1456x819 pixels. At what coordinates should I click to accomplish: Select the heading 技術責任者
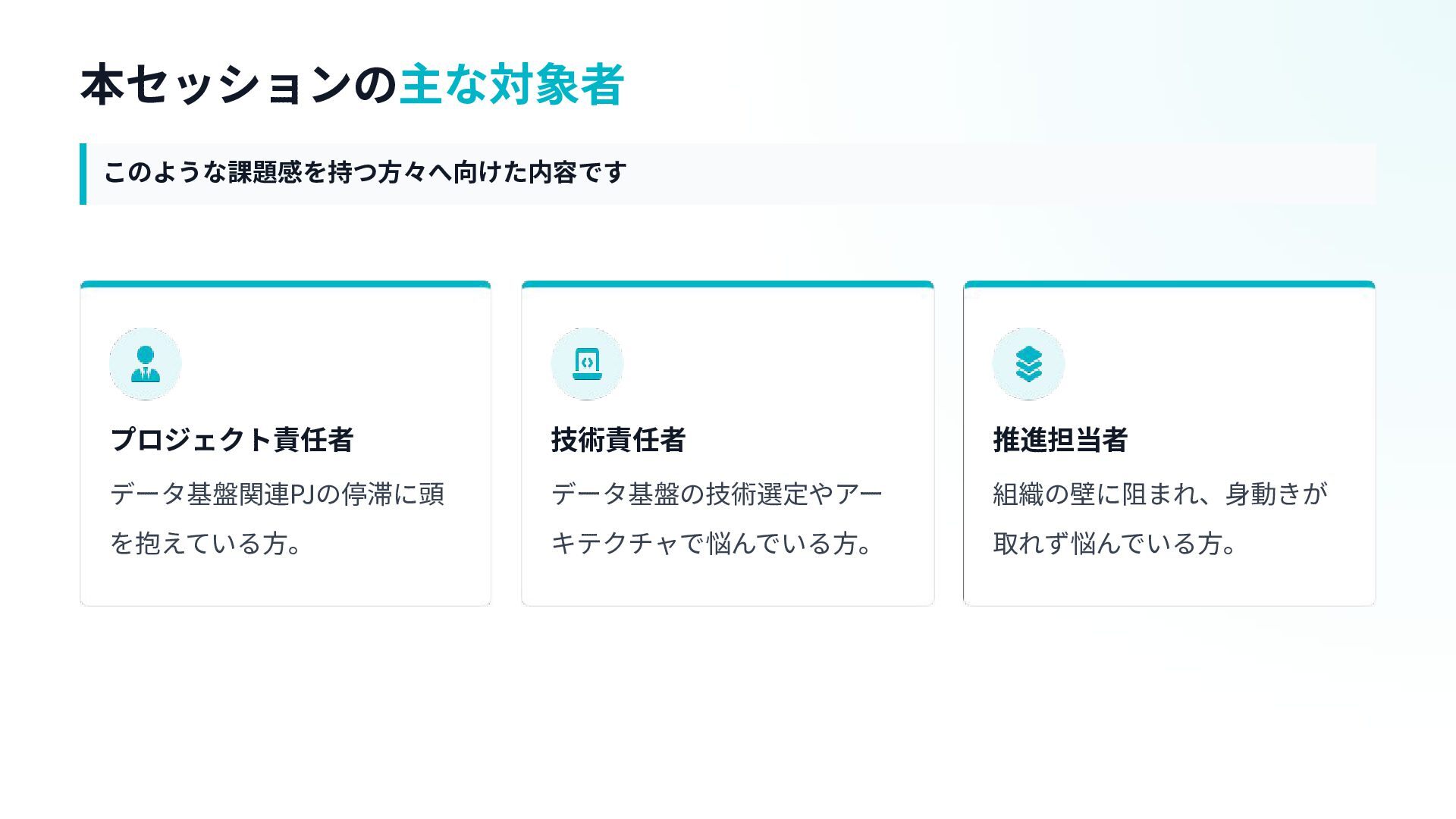pyautogui.click(x=618, y=440)
